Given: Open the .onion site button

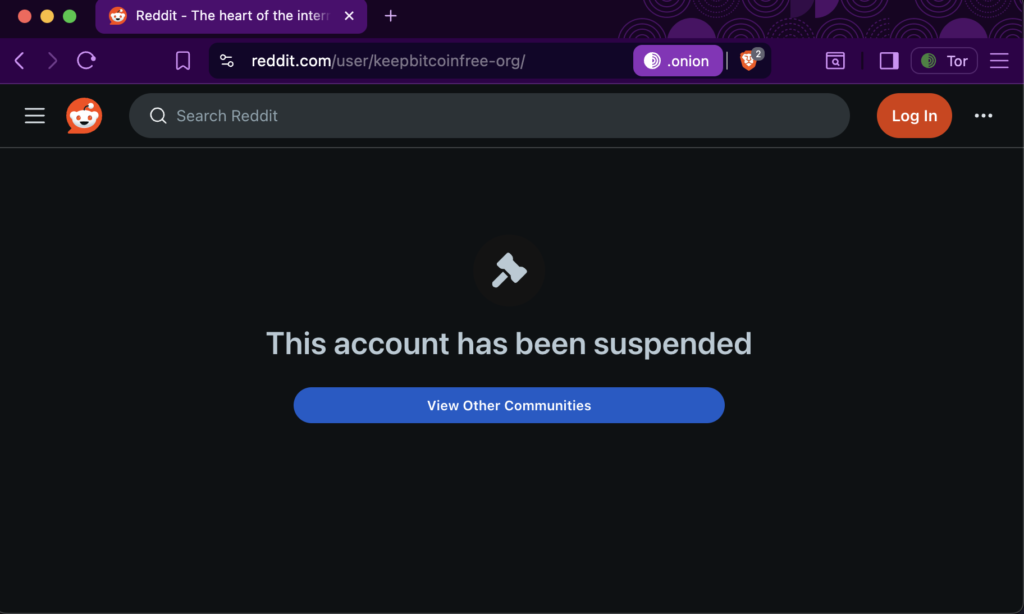Looking at the screenshot, I should click(677, 61).
